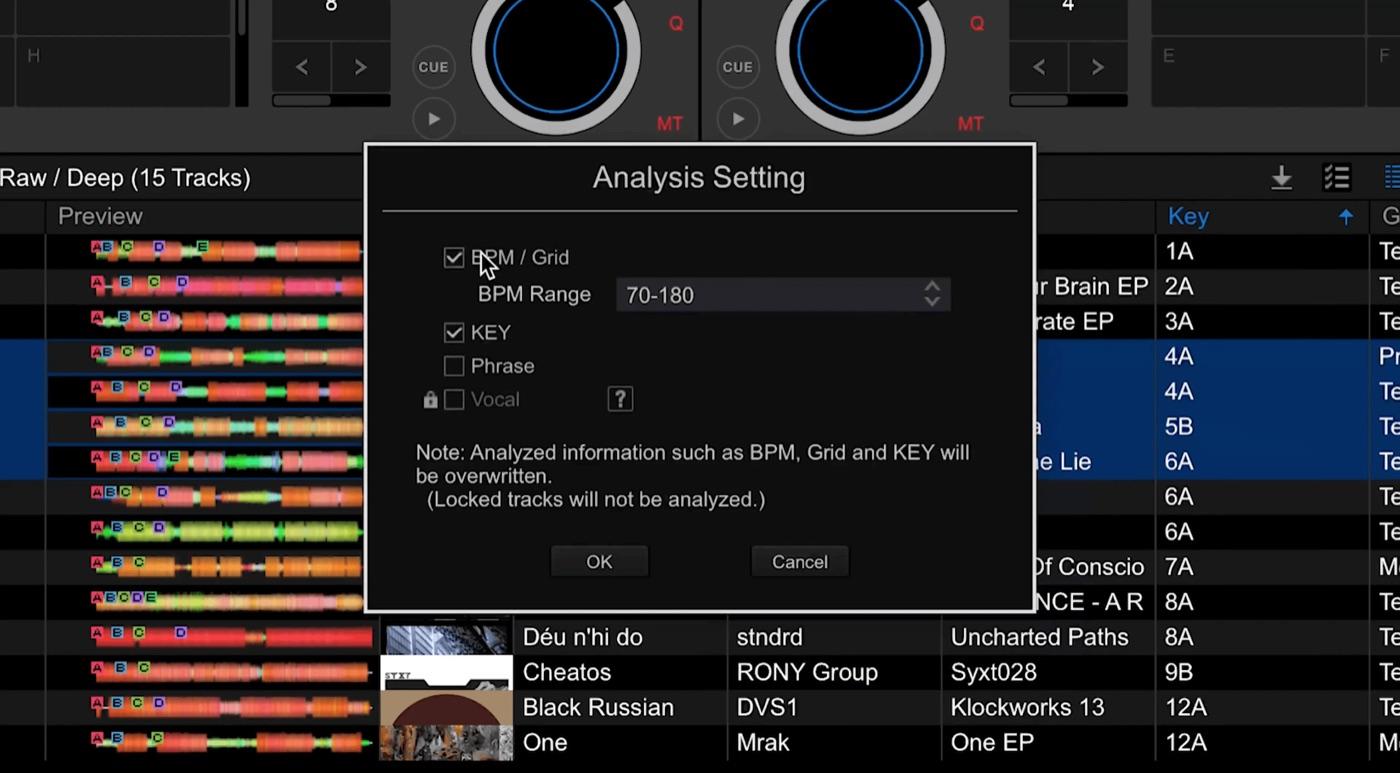This screenshot has height=773, width=1400.
Task: Click album Klockworks 13
Action: coord(1027,707)
